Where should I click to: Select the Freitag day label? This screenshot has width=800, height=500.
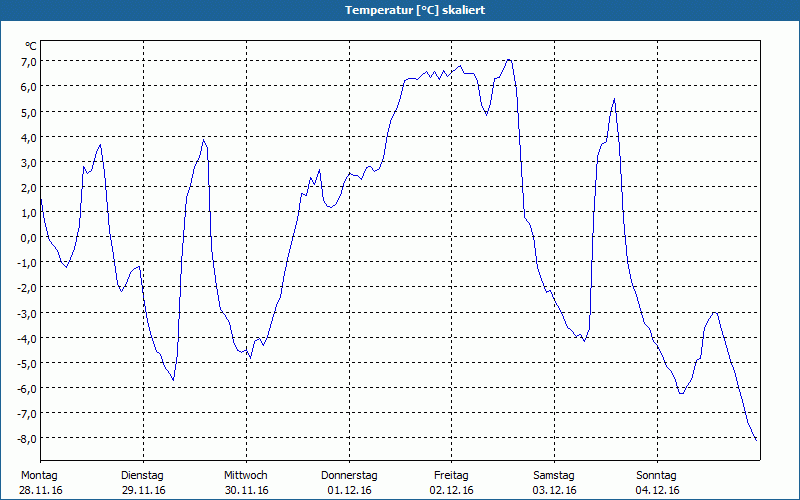tap(451, 476)
